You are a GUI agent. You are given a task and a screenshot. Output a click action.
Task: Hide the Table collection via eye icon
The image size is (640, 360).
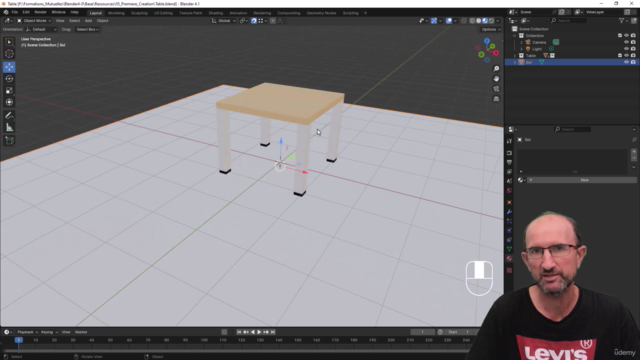(626, 56)
